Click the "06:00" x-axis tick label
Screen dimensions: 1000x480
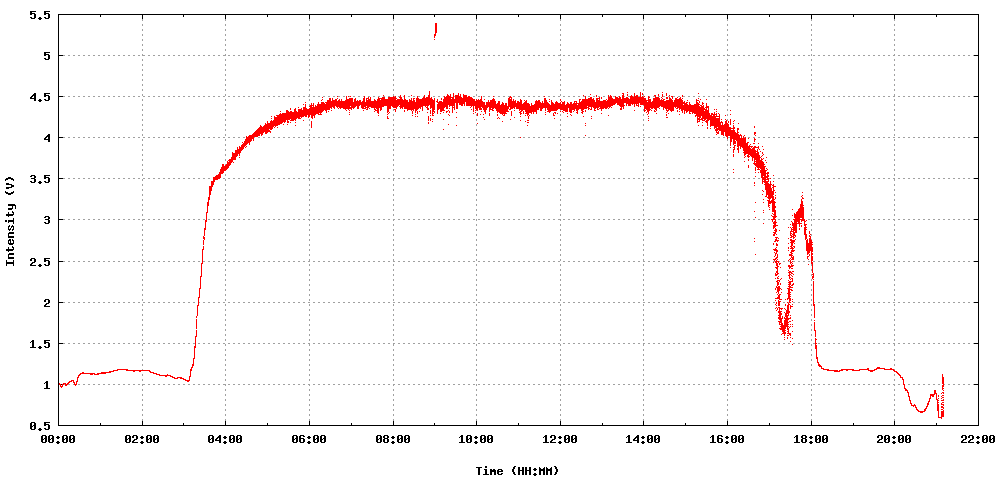(309, 439)
